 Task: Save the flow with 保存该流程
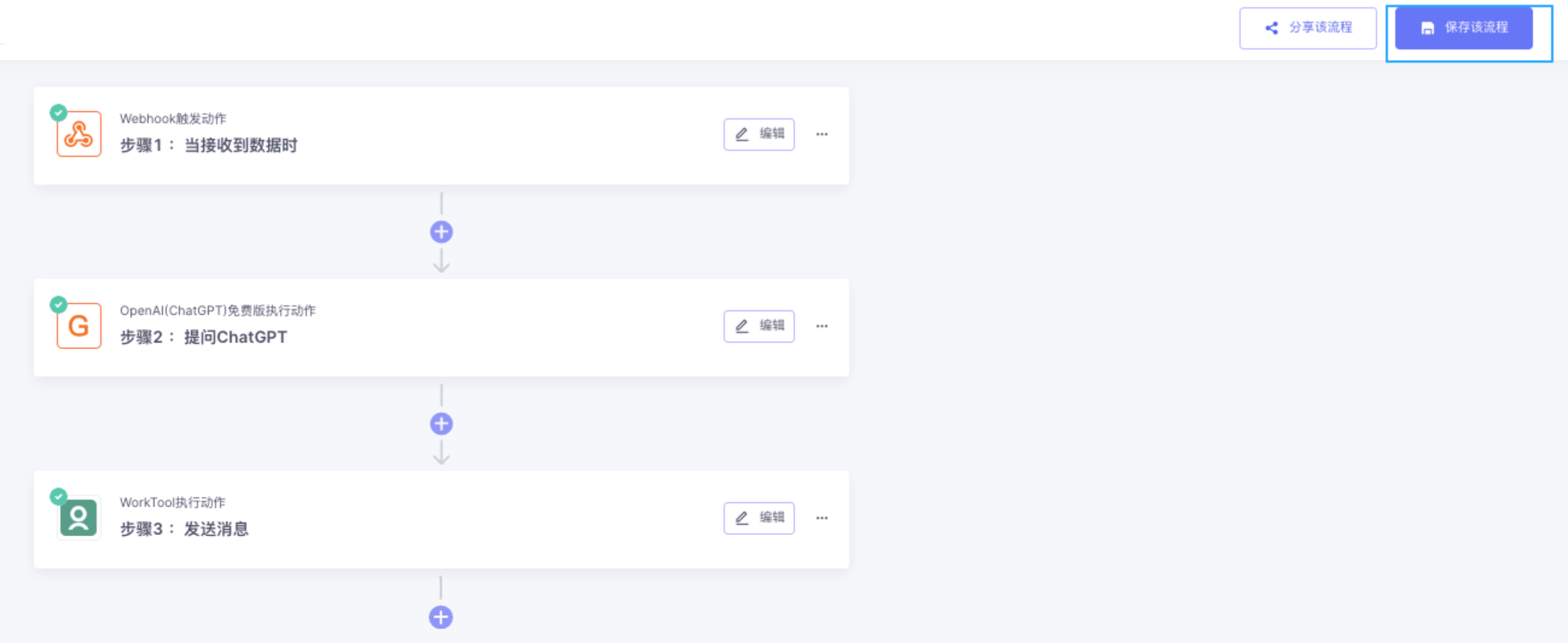(1464, 28)
